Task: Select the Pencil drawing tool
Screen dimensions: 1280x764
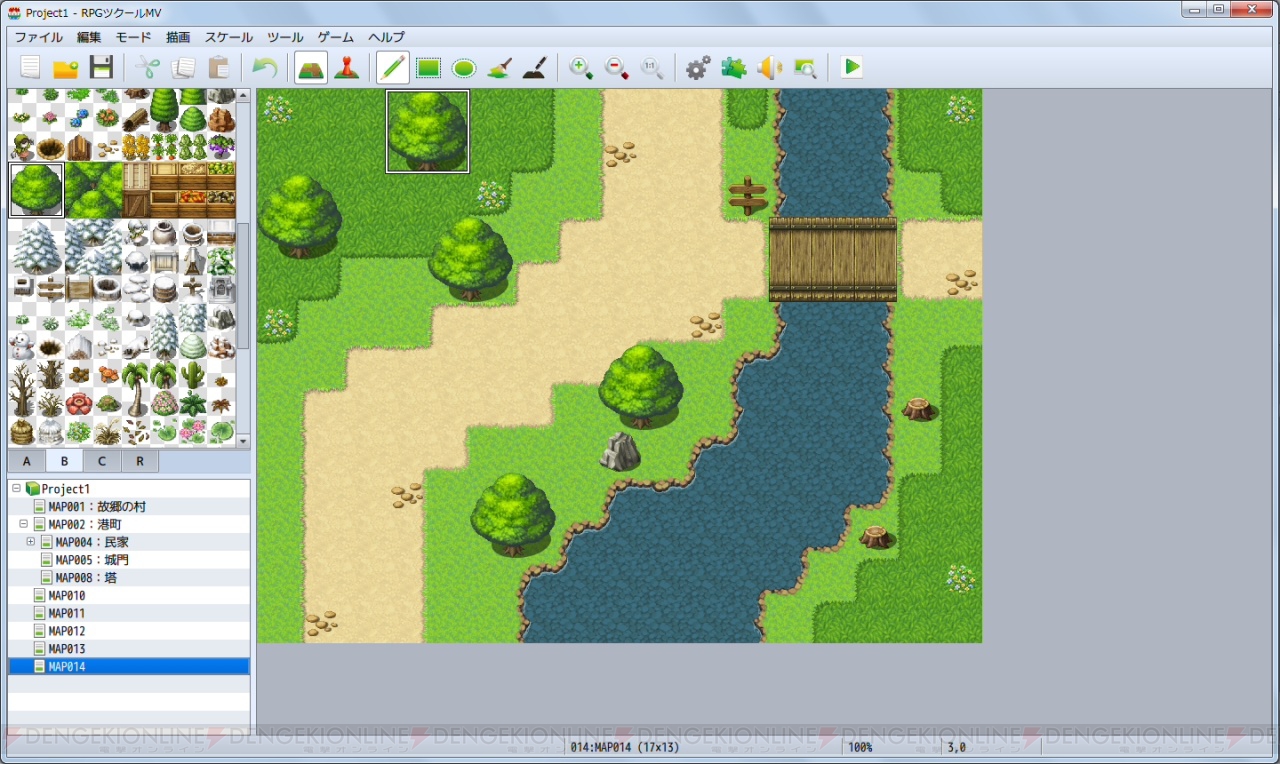Action: click(x=393, y=67)
